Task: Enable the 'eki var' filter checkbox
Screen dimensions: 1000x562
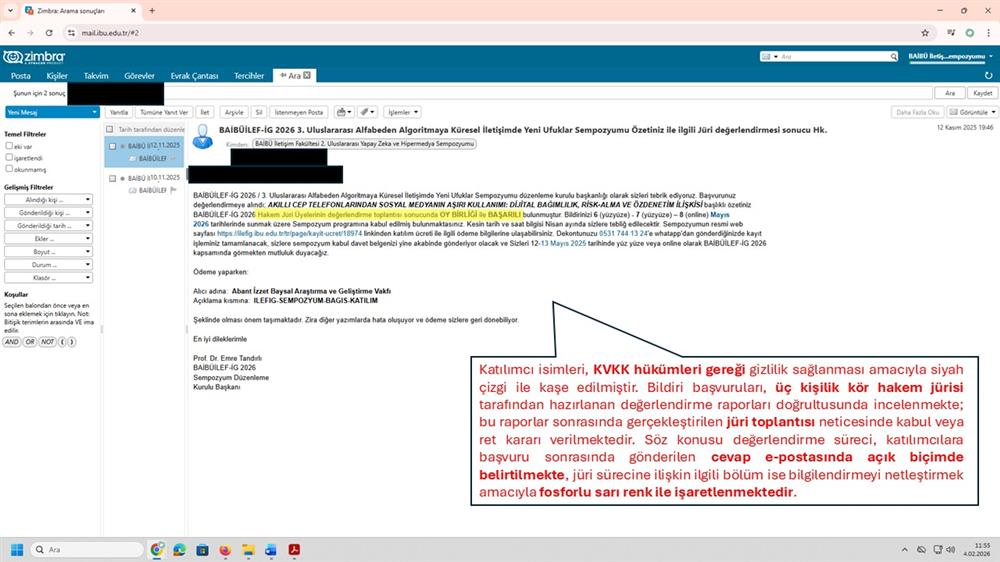Action: point(9,145)
